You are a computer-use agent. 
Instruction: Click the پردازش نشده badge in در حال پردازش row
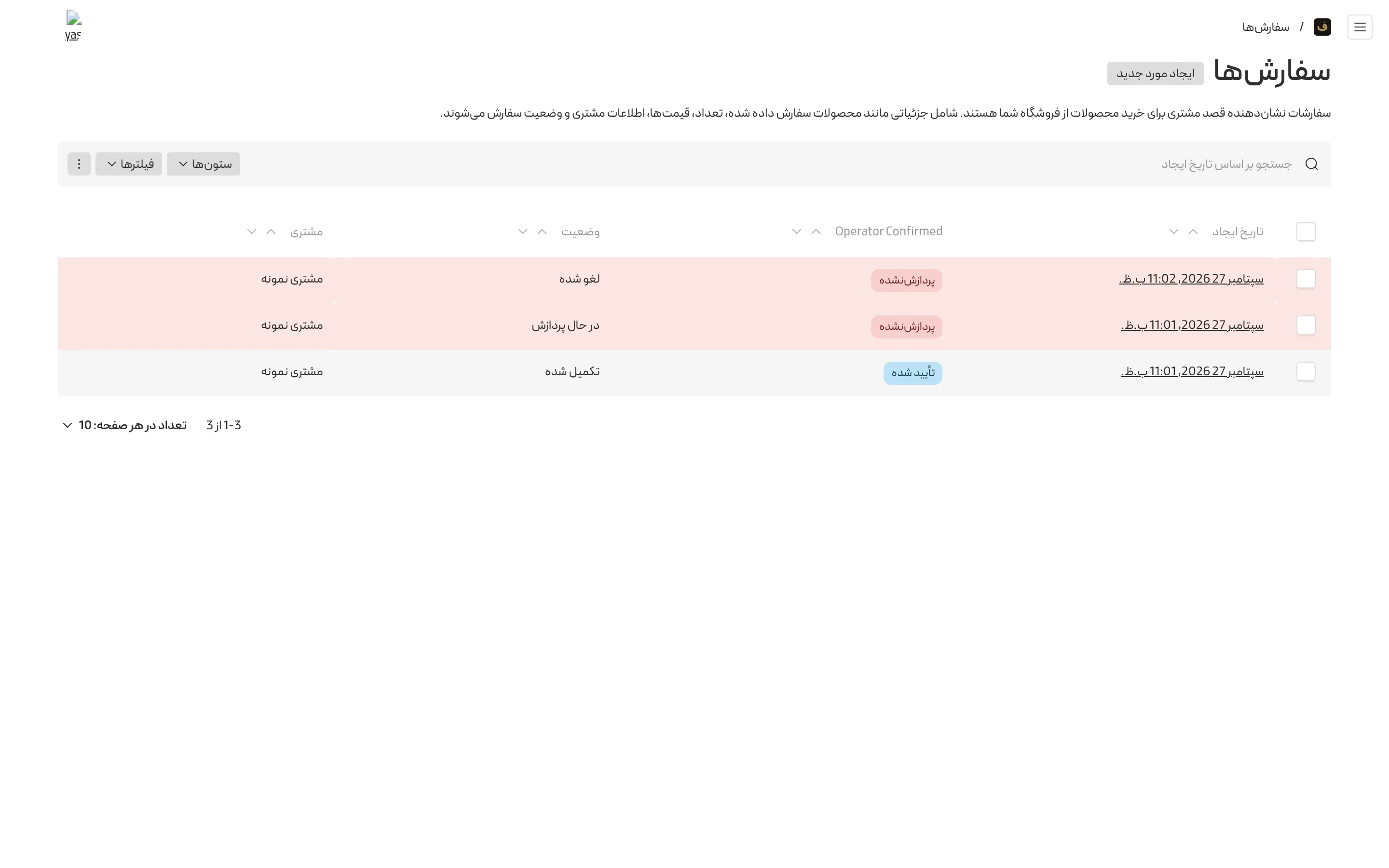(906, 326)
